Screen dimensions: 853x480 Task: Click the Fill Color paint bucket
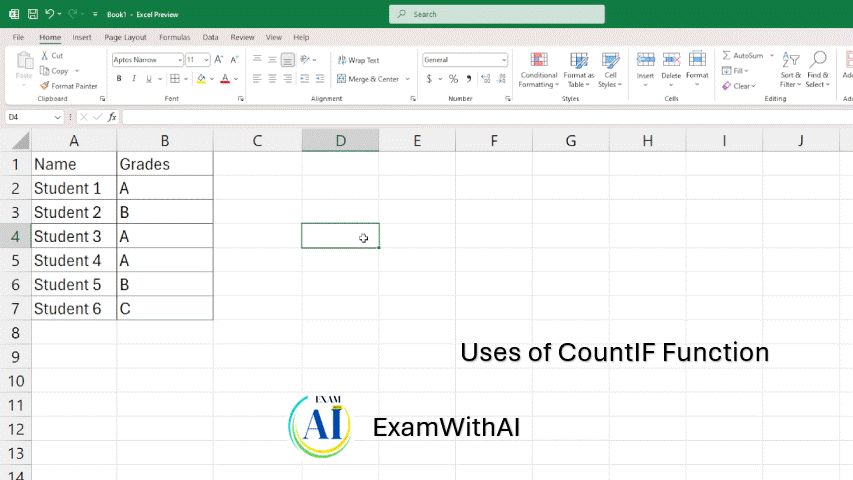pos(201,79)
